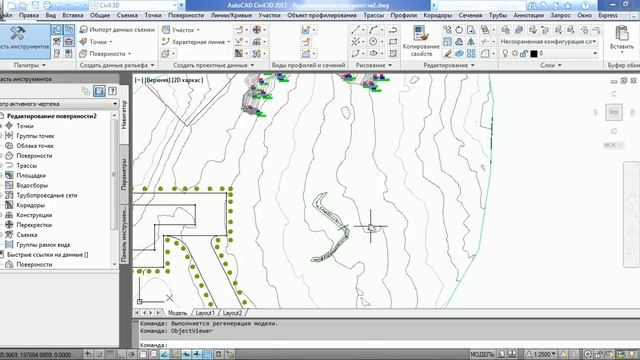Open the Вставка menu

pos(73,15)
